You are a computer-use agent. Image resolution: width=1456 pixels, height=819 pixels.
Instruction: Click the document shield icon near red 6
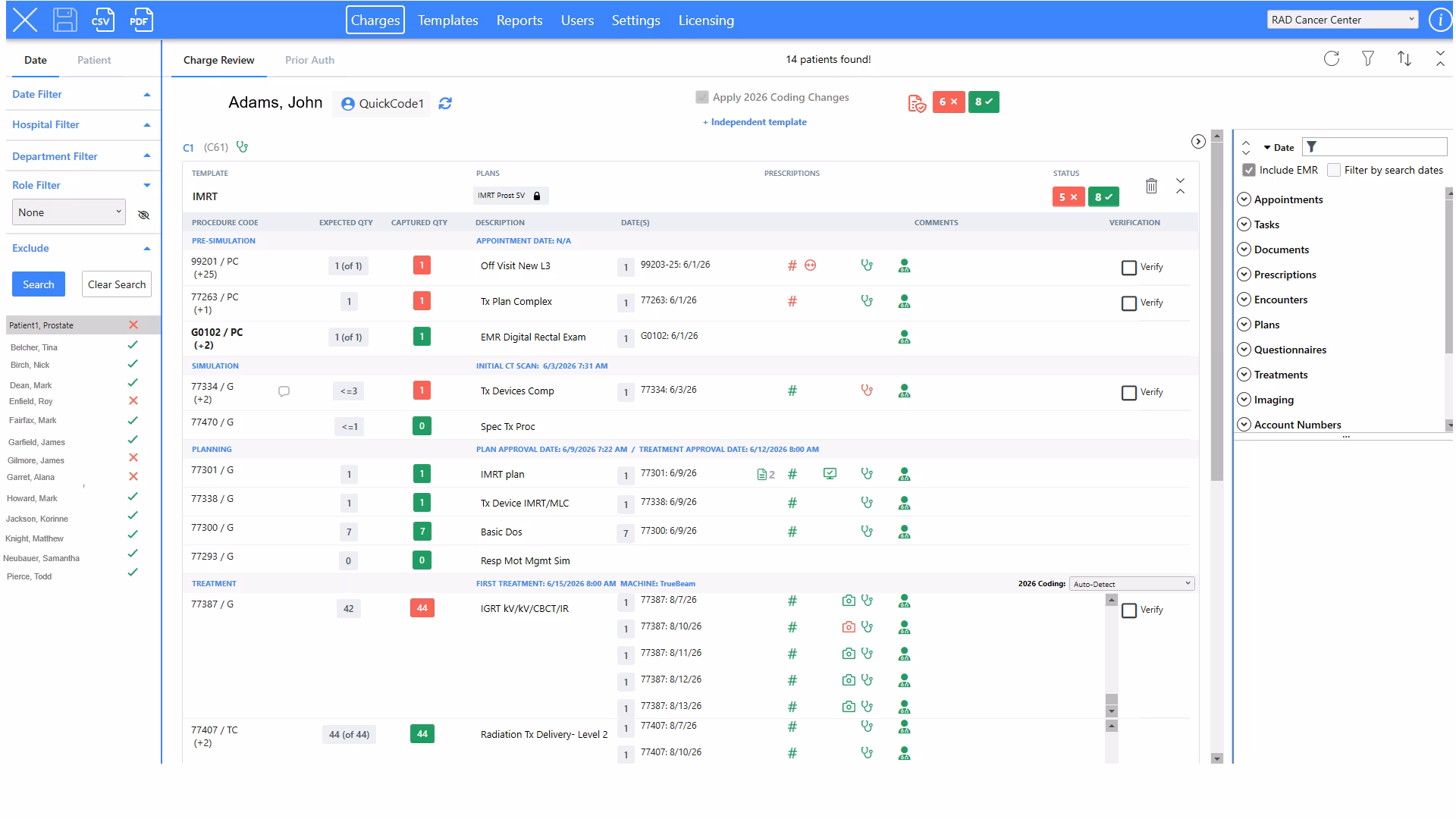(917, 103)
